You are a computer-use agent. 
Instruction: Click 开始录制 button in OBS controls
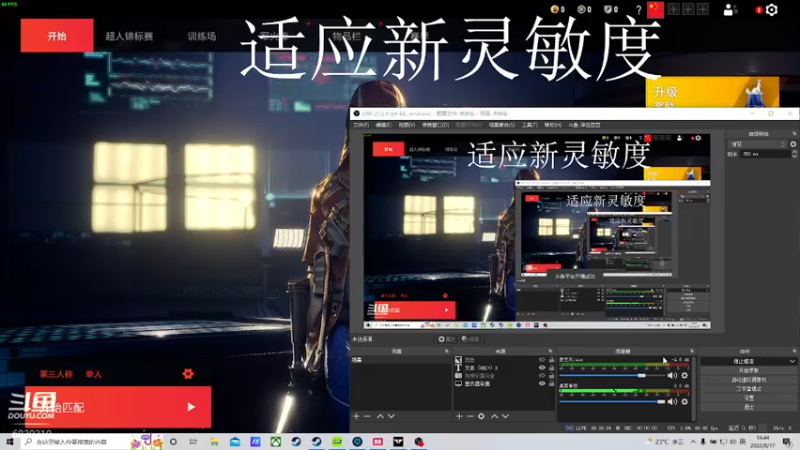pyautogui.click(x=748, y=370)
